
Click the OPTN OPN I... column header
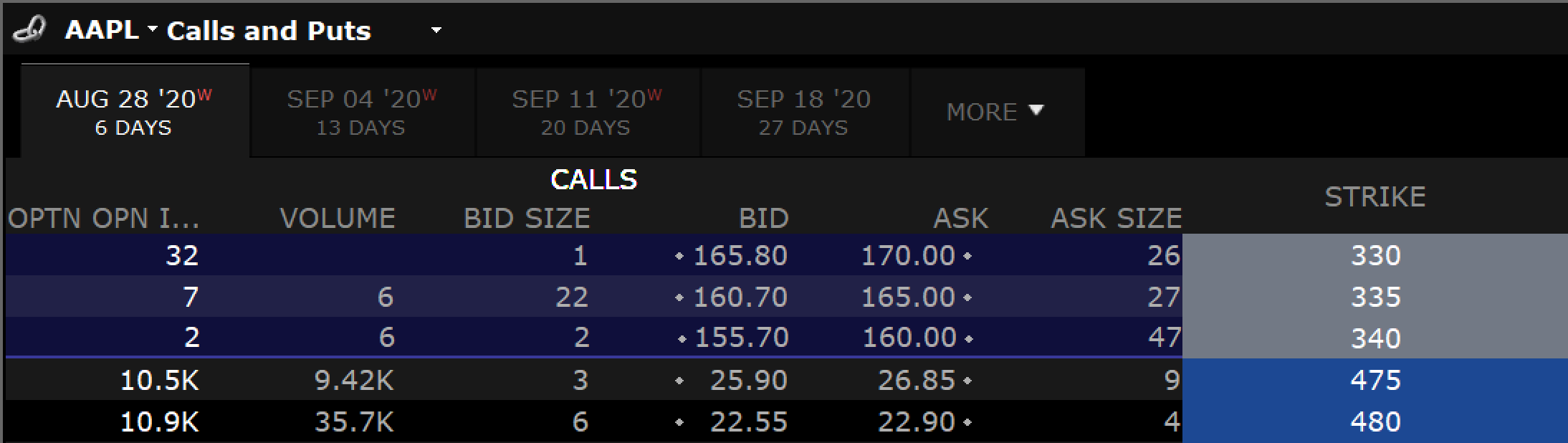click(103, 218)
